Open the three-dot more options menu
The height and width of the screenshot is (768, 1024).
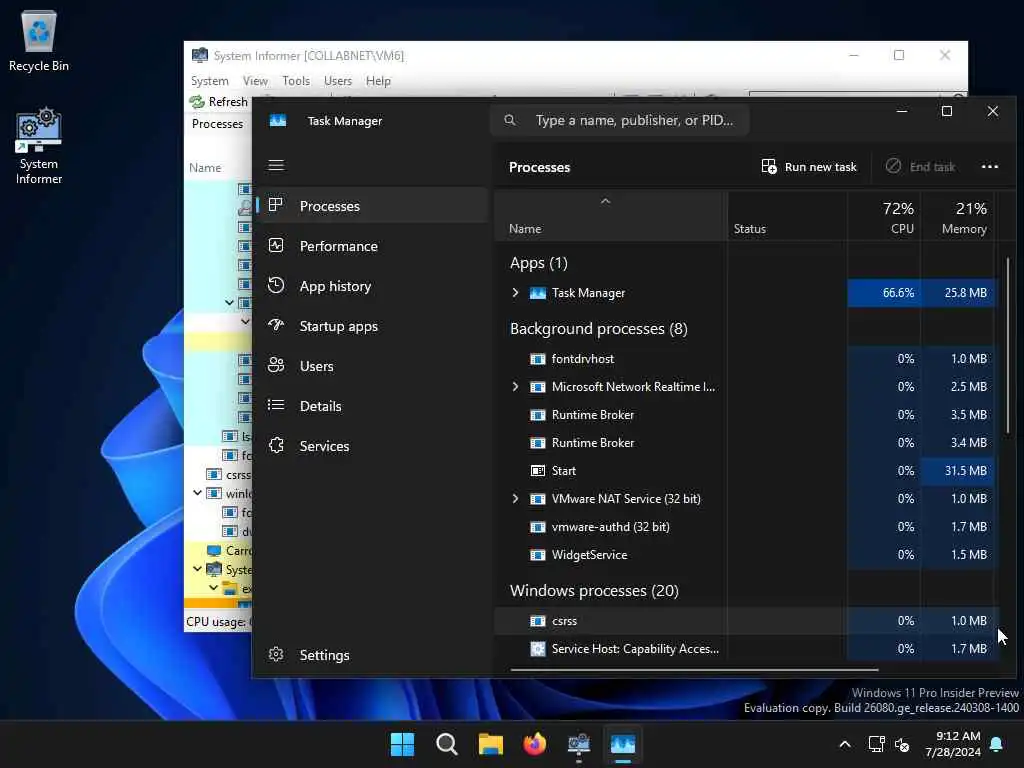(x=989, y=167)
